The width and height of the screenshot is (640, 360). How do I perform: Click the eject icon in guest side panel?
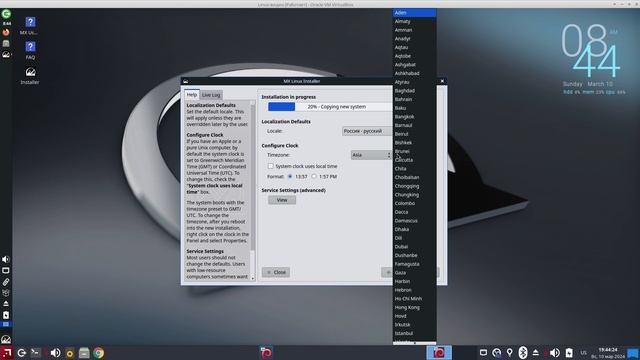pos(6,304)
